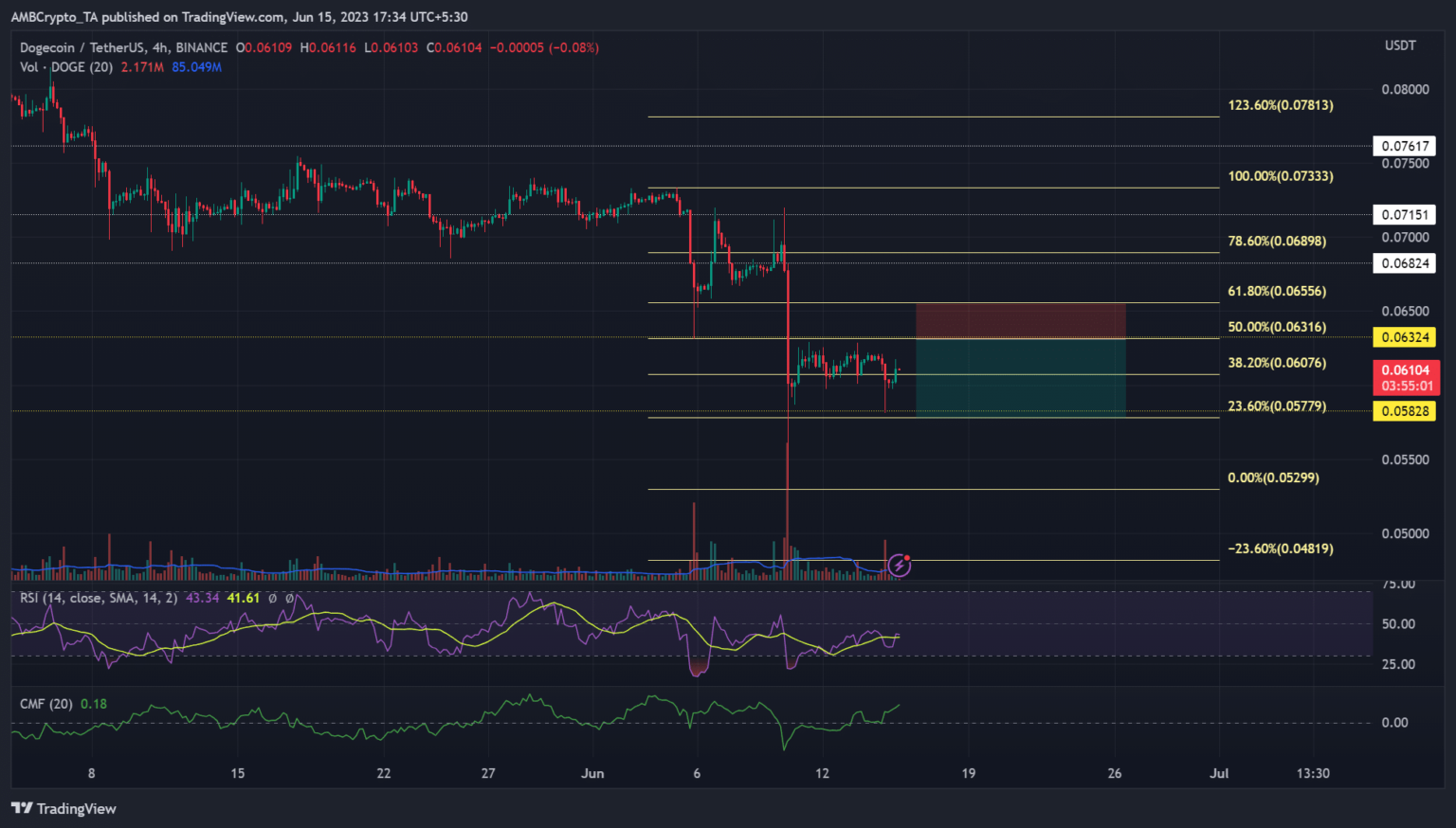Select the green profit zone of short position

(1020, 377)
